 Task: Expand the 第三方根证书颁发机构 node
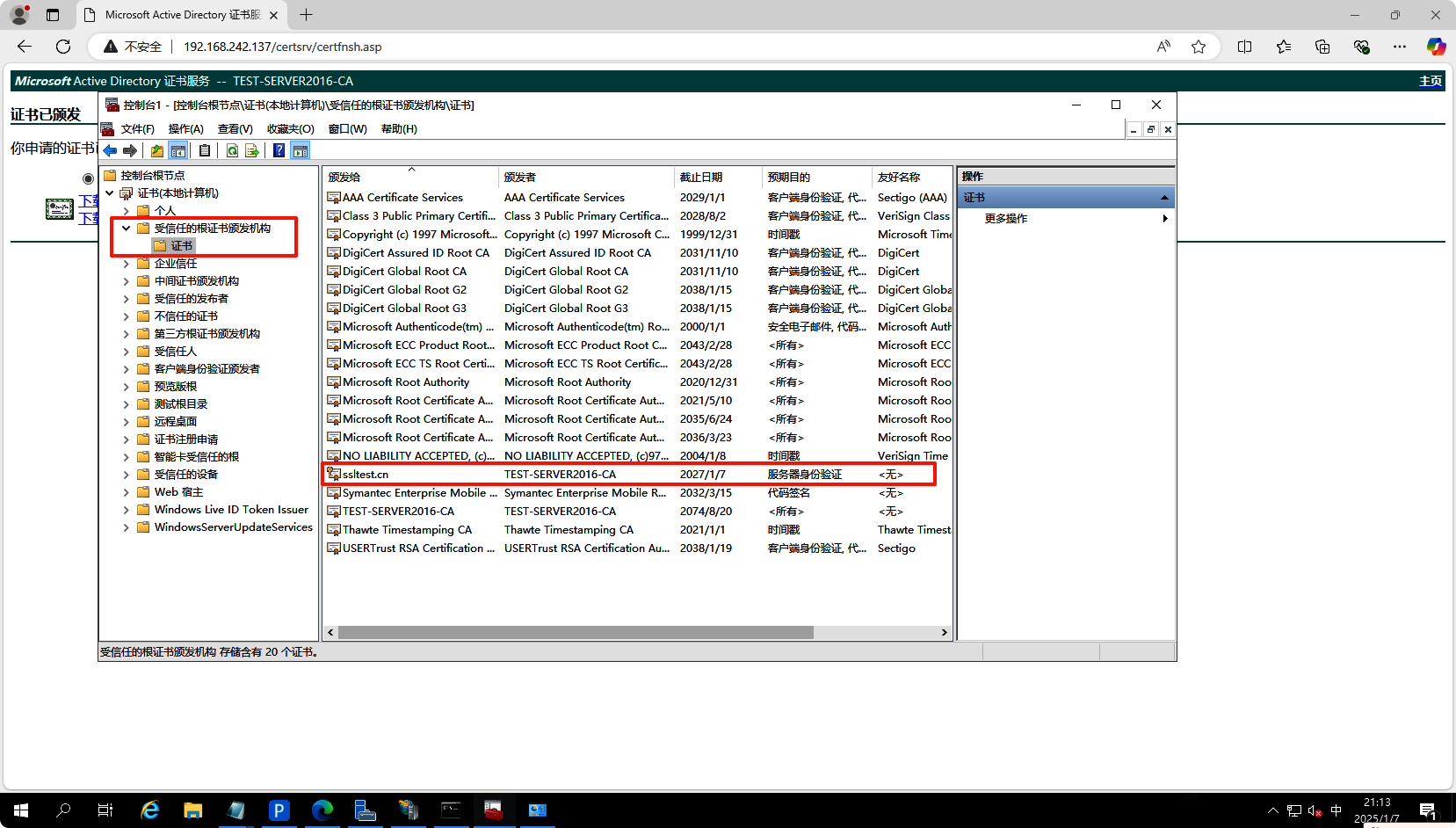[127, 334]
